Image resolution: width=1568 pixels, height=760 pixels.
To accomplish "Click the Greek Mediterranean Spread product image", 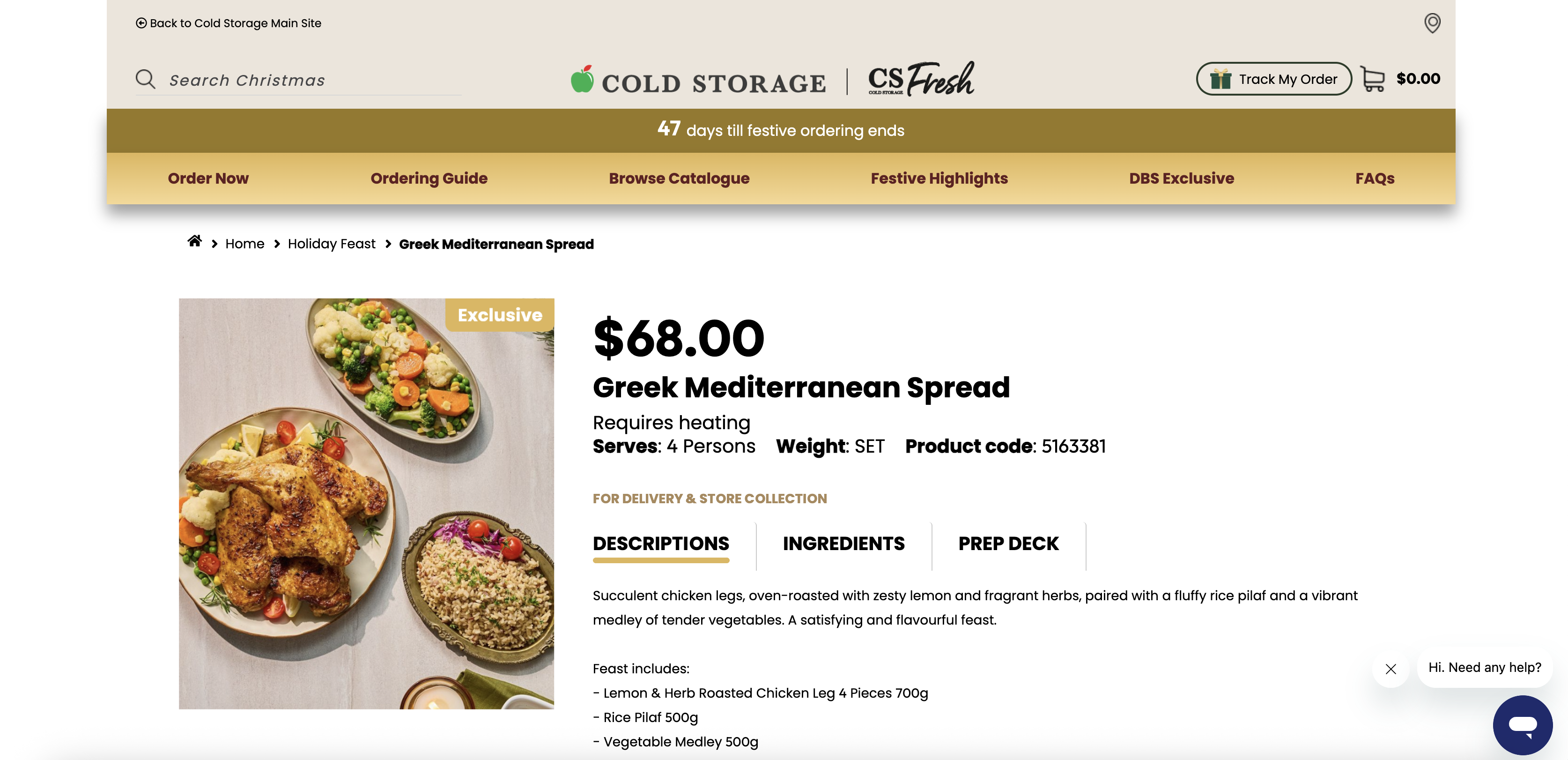I will pos(366,503).
